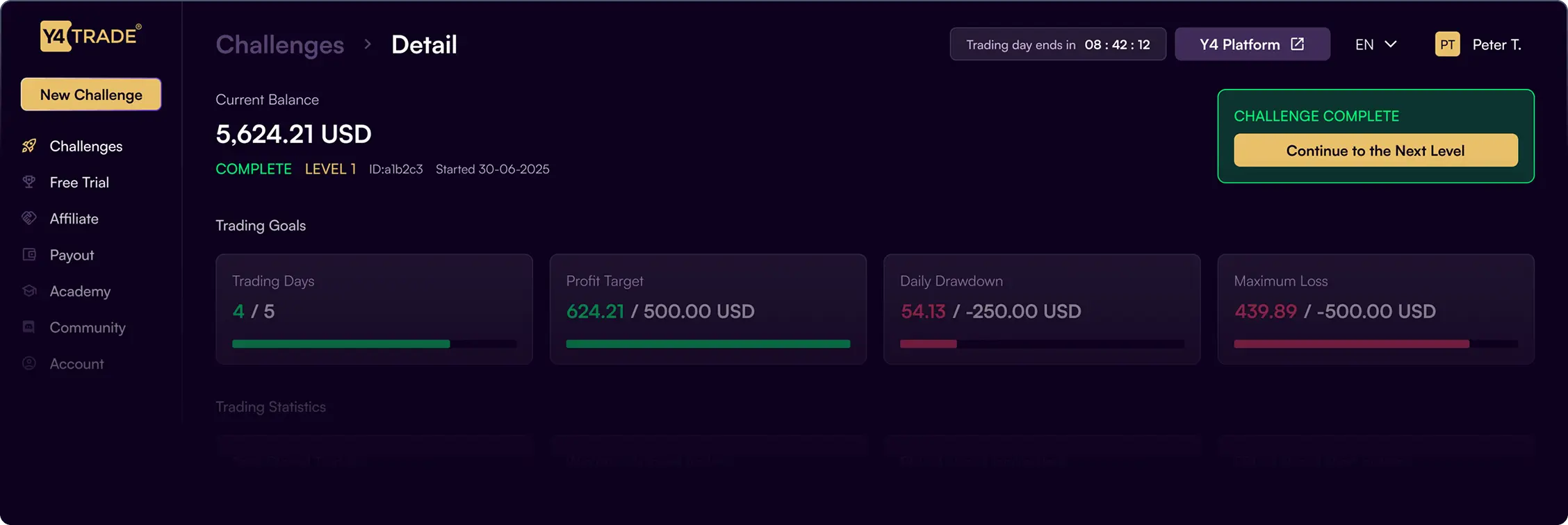Click the Maximum Loss progress bar
The height and width of the screenshot is (525, 1568).
tap(1375, 344)
